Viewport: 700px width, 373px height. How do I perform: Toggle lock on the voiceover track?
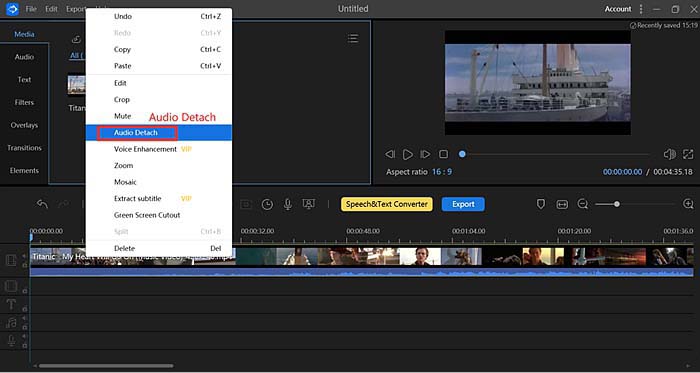25,345
